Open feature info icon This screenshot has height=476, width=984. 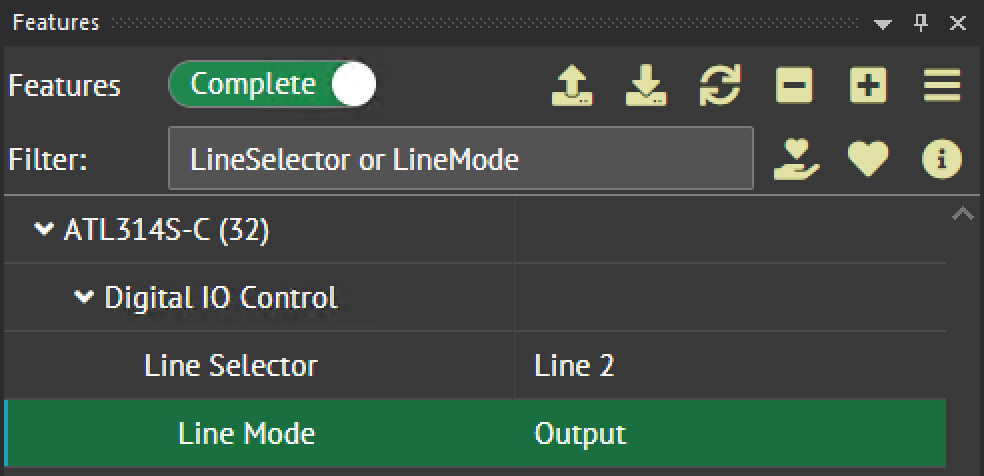coord(942,159)
